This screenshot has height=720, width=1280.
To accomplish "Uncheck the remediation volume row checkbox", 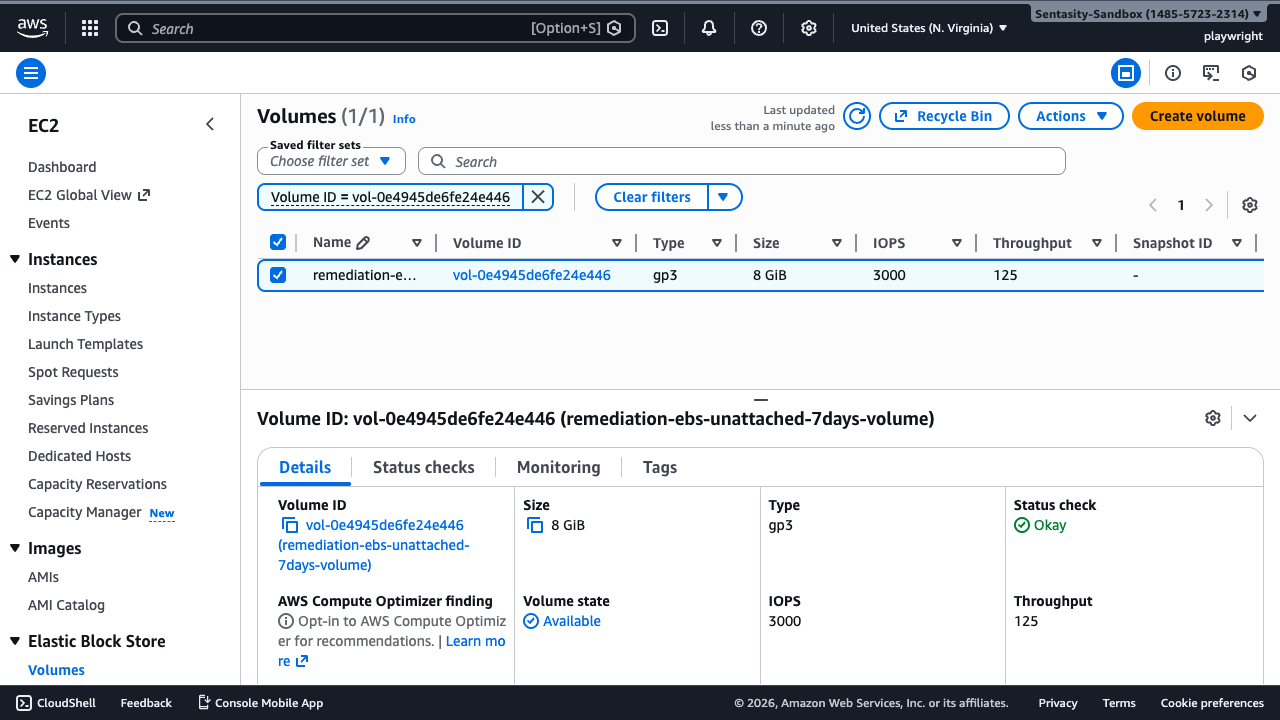I will (278, 275).
